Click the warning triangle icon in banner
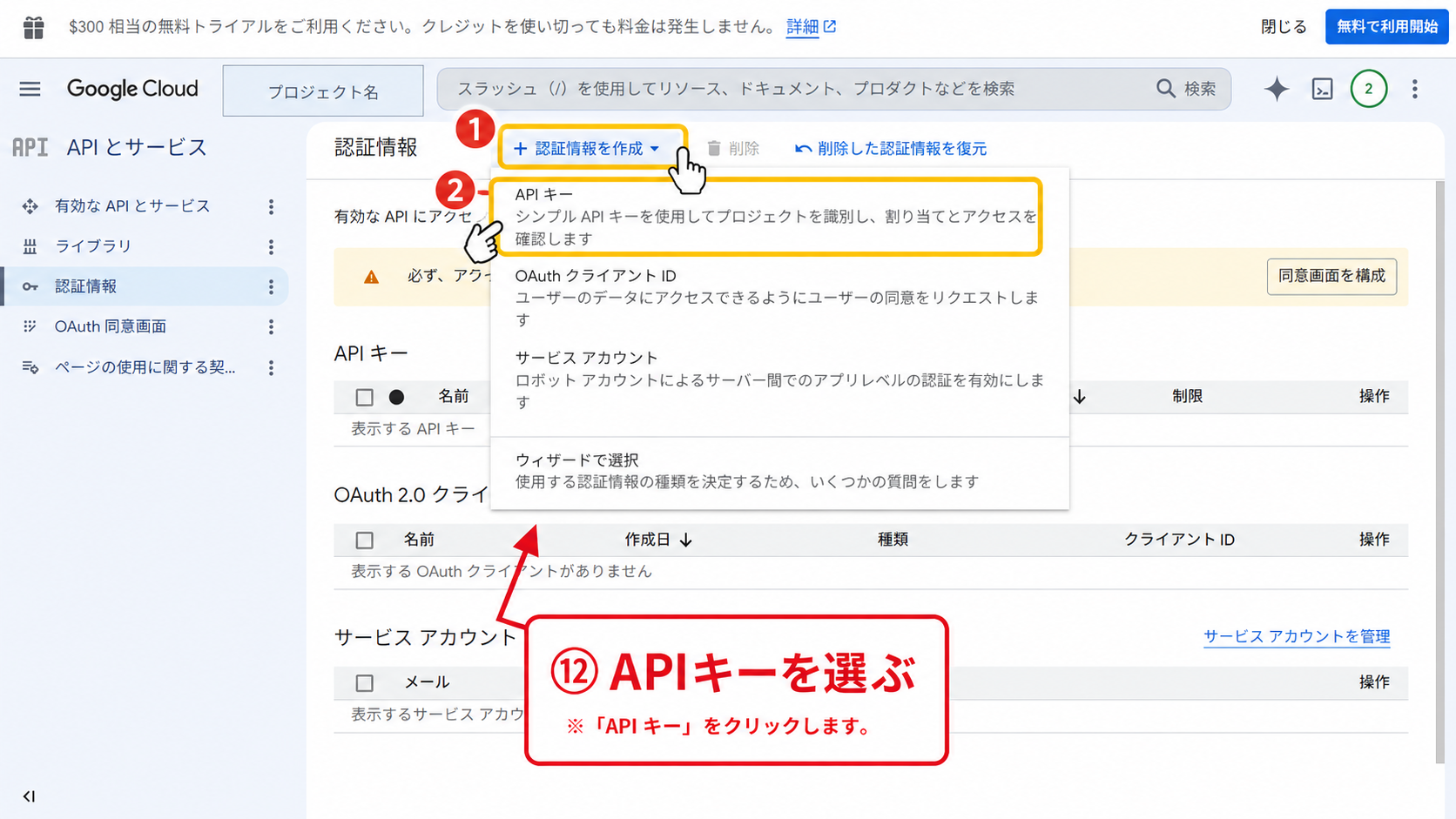Screen dimensions: 1456x819 click(371, 277)
